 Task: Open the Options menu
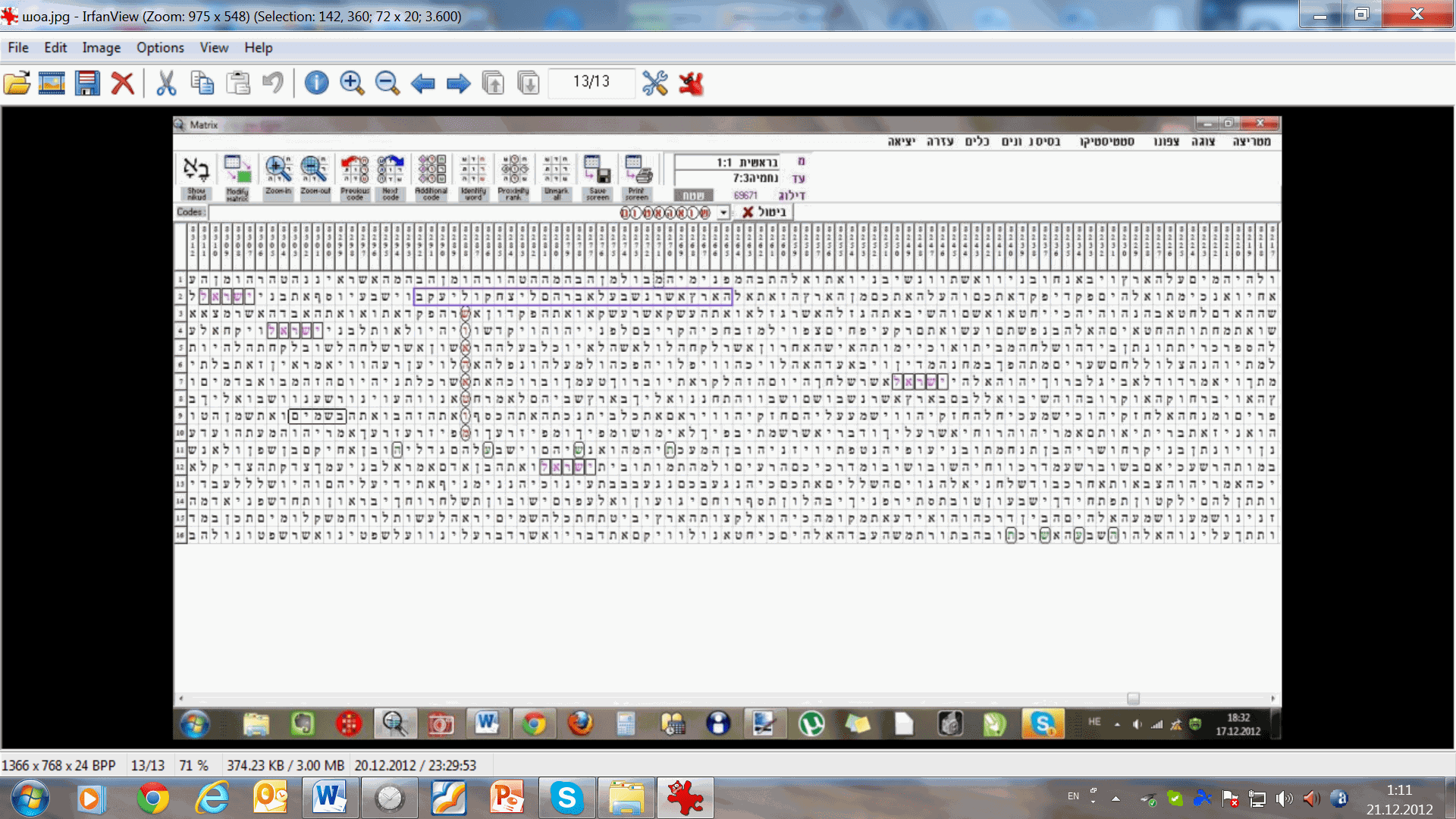(x=160, y=48)
